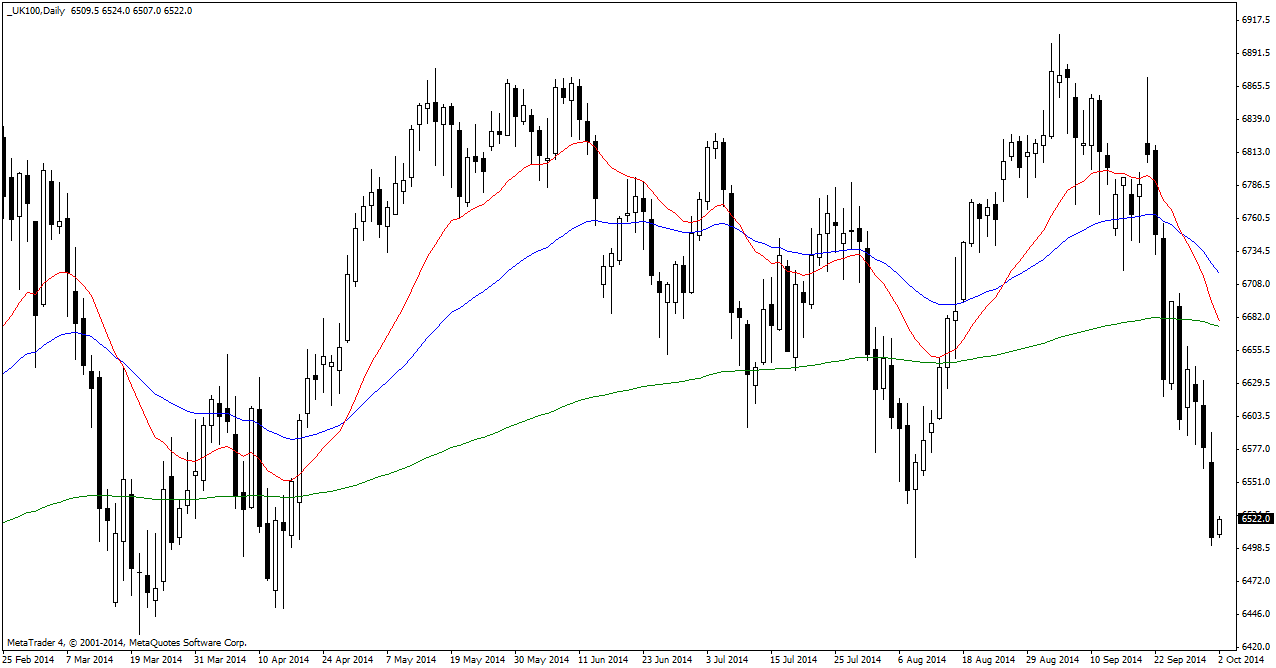Select the 6446.0 price scale label
This screenshot has width=1276, height=668.
(1256, 614)
